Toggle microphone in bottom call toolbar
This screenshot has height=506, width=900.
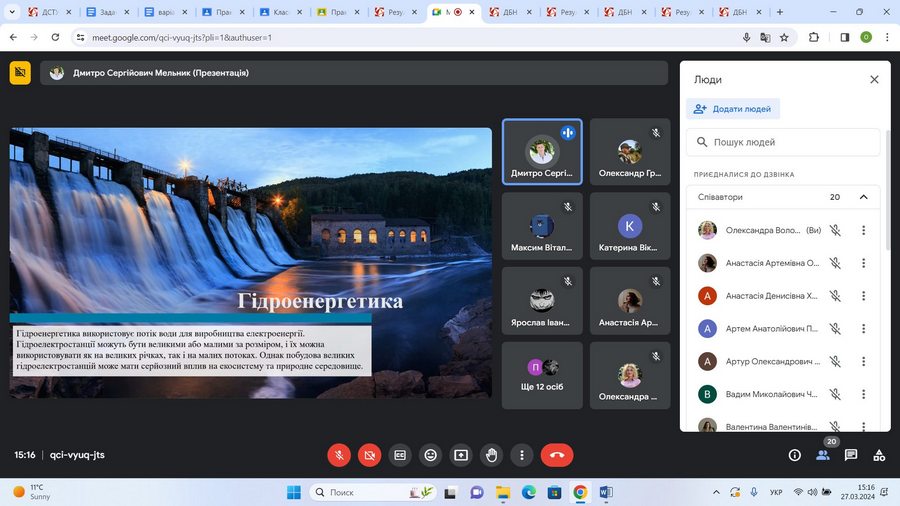coord(339,455)
